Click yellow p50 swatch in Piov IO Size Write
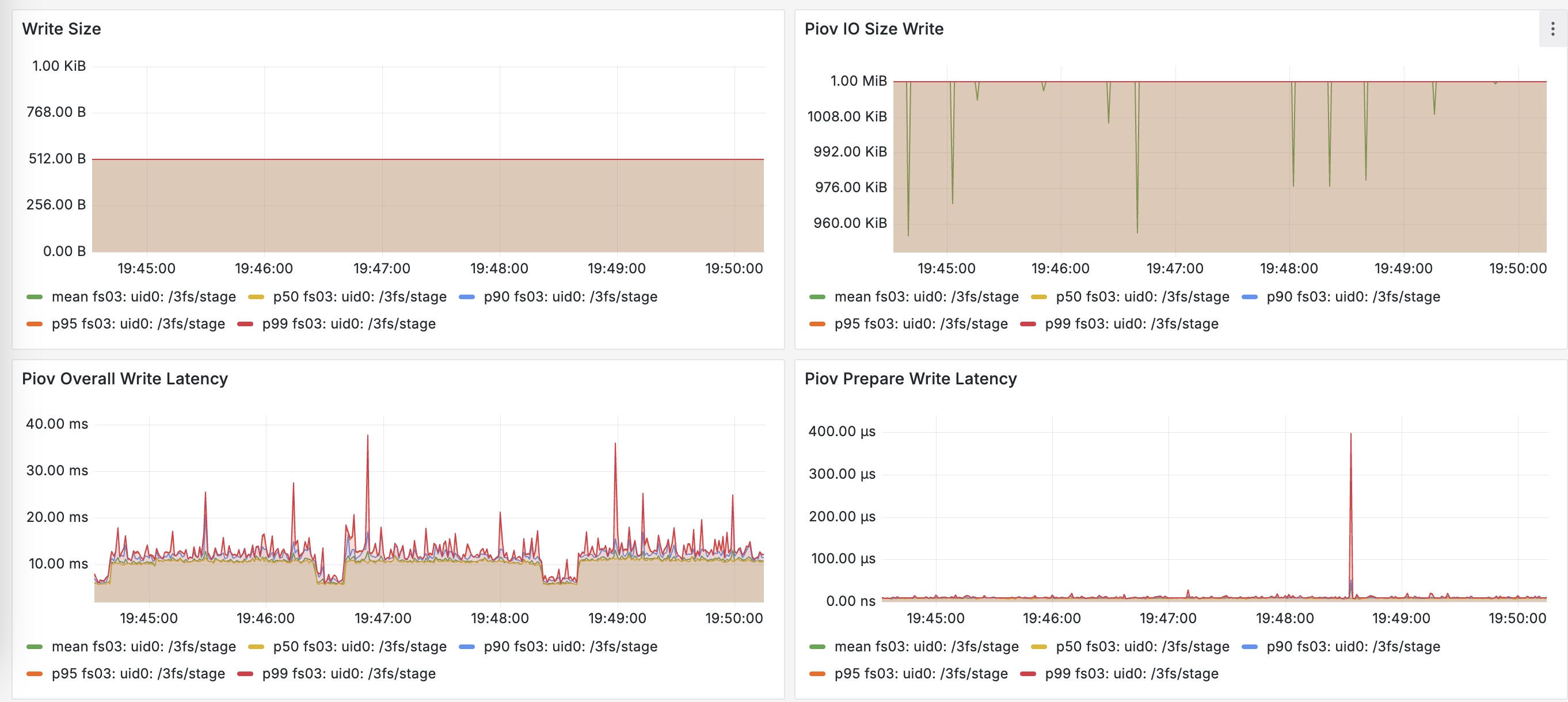 click(x=1039, y=297)
